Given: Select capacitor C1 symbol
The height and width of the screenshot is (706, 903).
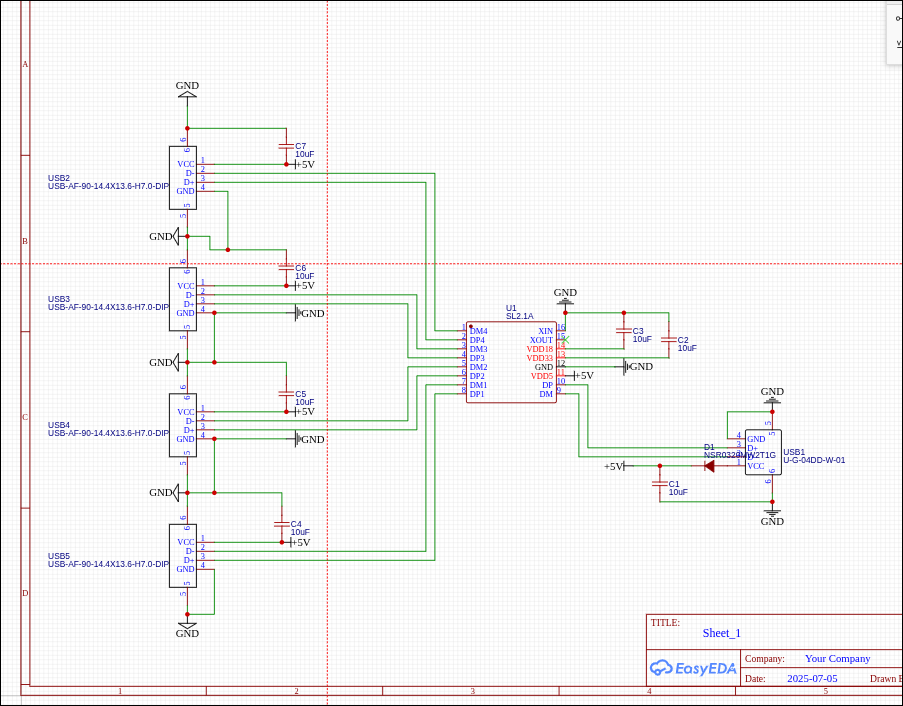Looking at the screenshot, I should click(x=659, y=484).
